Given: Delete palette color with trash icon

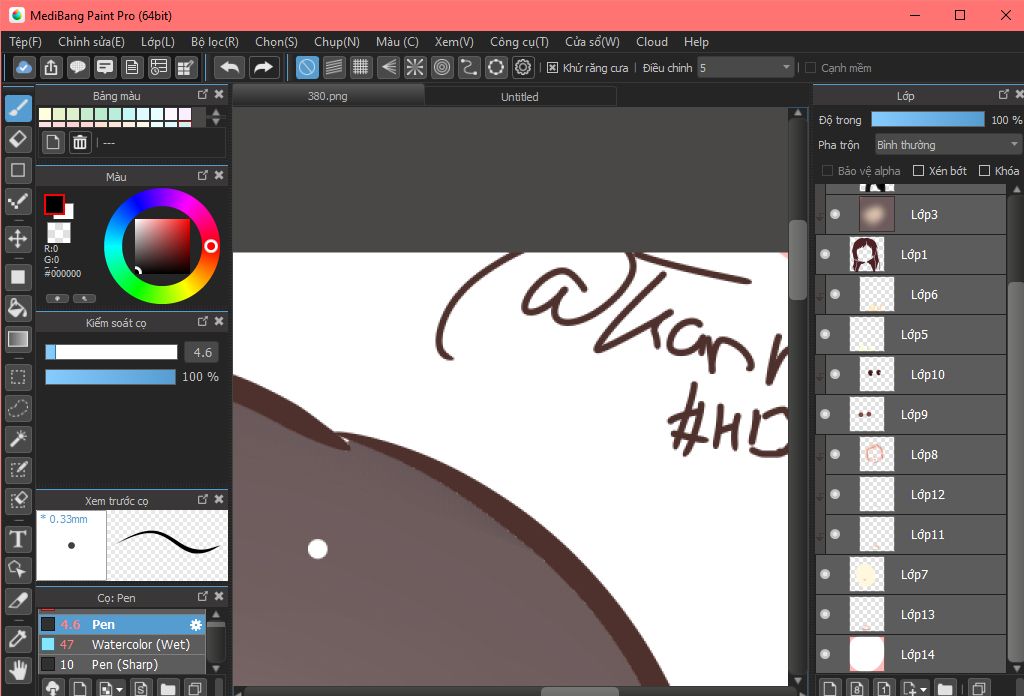Looking at the screenshot, I should [80, 142].
